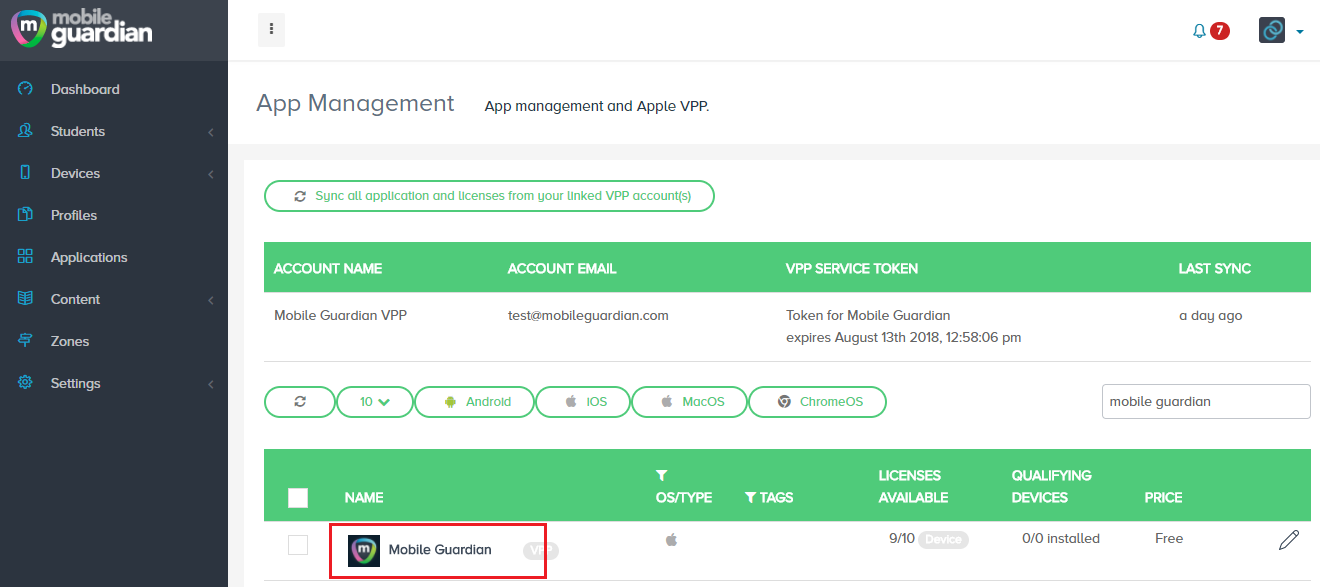Screen dimensions: 1320x587
Task: Click Token for Mobile Guardian text
Action: click(x=868, y=316)
